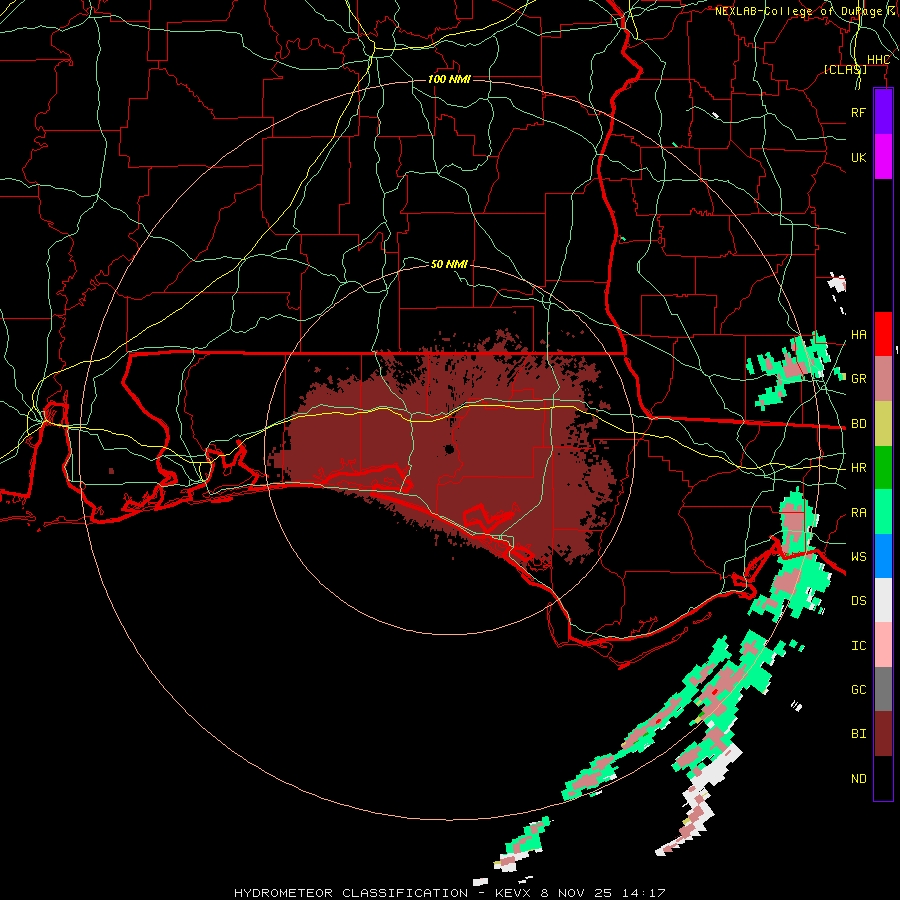Click the GC gray legend swatch
The image size is (900, 900).
tap(883, 689)
